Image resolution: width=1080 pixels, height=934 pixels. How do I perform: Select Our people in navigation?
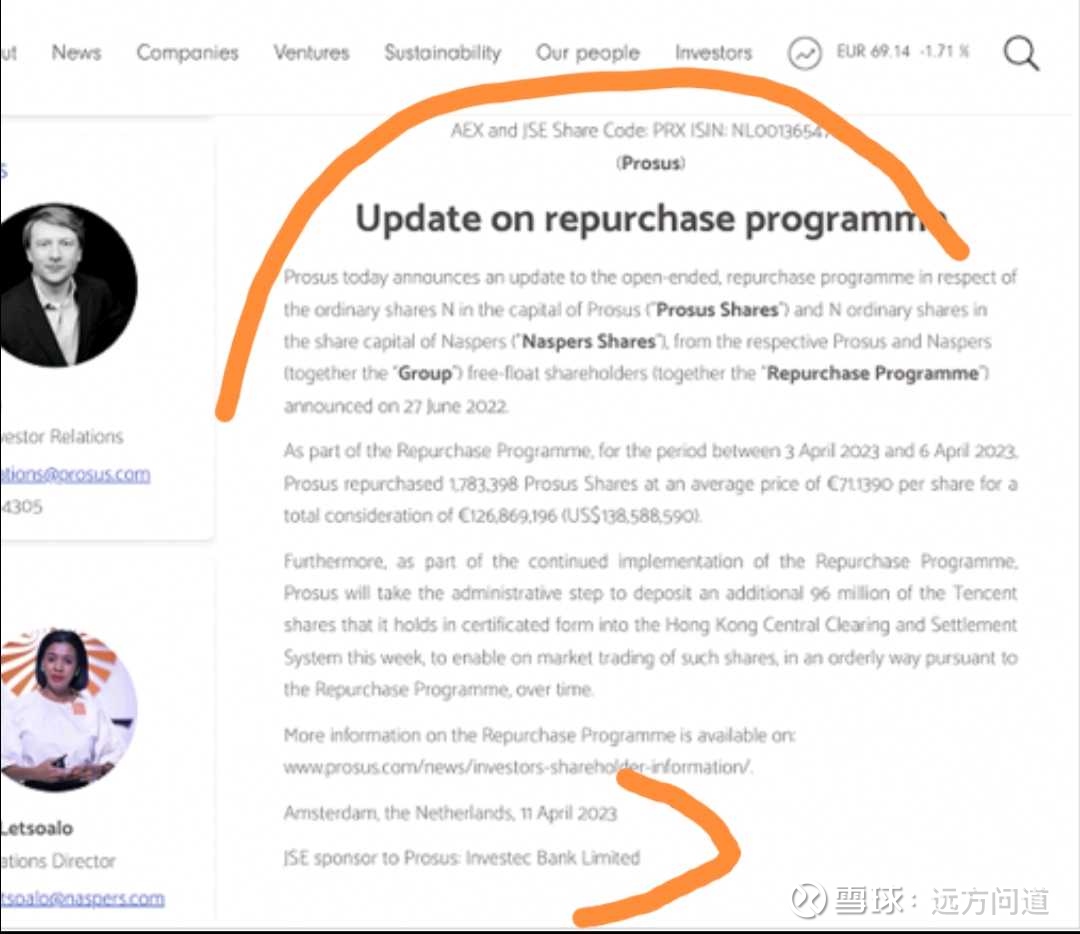[x=588, y=53]
